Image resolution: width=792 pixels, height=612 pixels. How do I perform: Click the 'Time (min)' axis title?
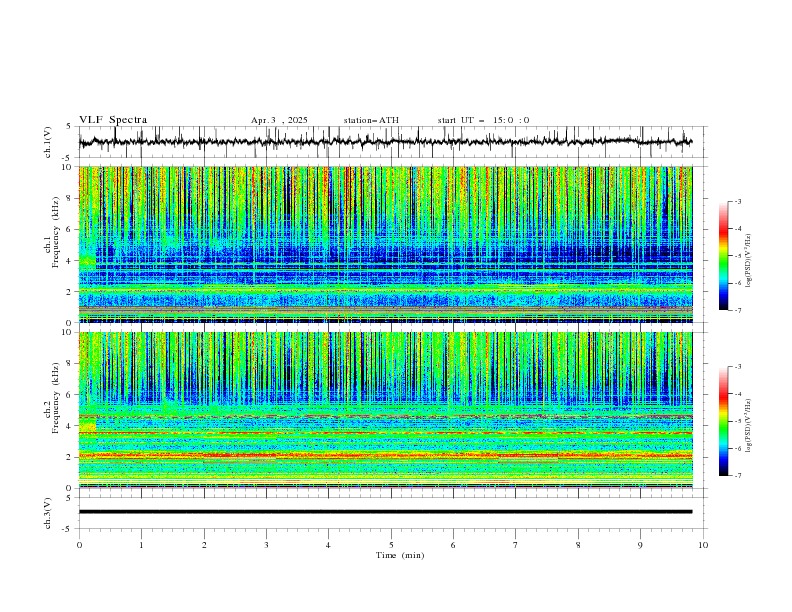400,555
